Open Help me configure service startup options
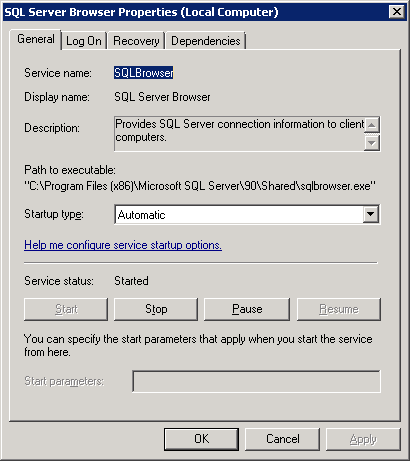This screenshot has width=410, height=461. tap(123, 245)
